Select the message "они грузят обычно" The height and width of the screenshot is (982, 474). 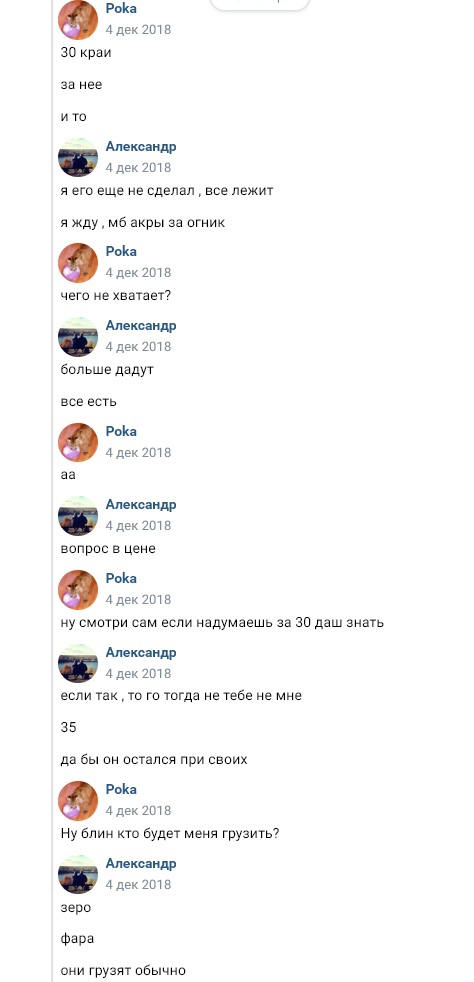(123, 971)
